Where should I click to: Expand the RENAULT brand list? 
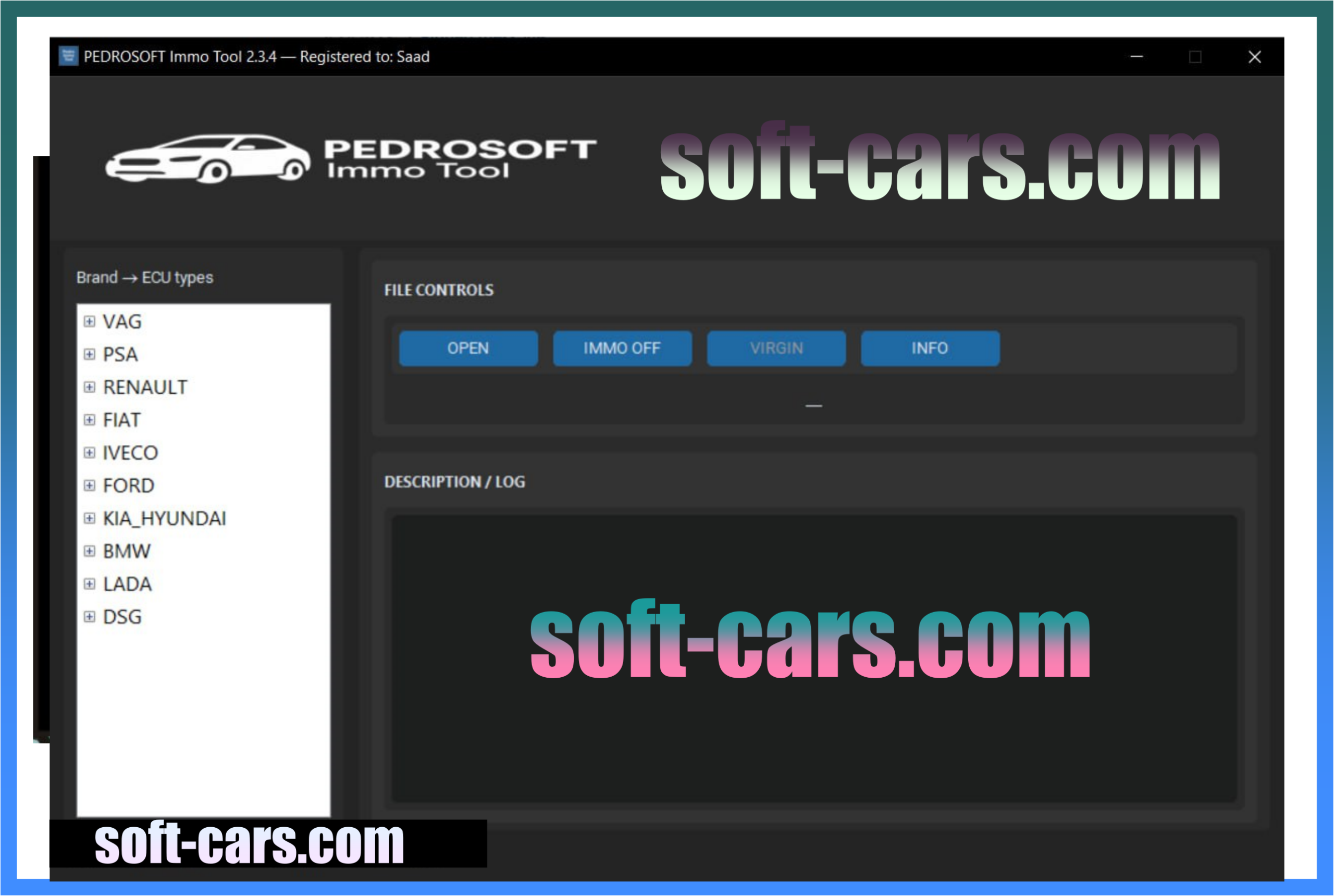(90, 387)
